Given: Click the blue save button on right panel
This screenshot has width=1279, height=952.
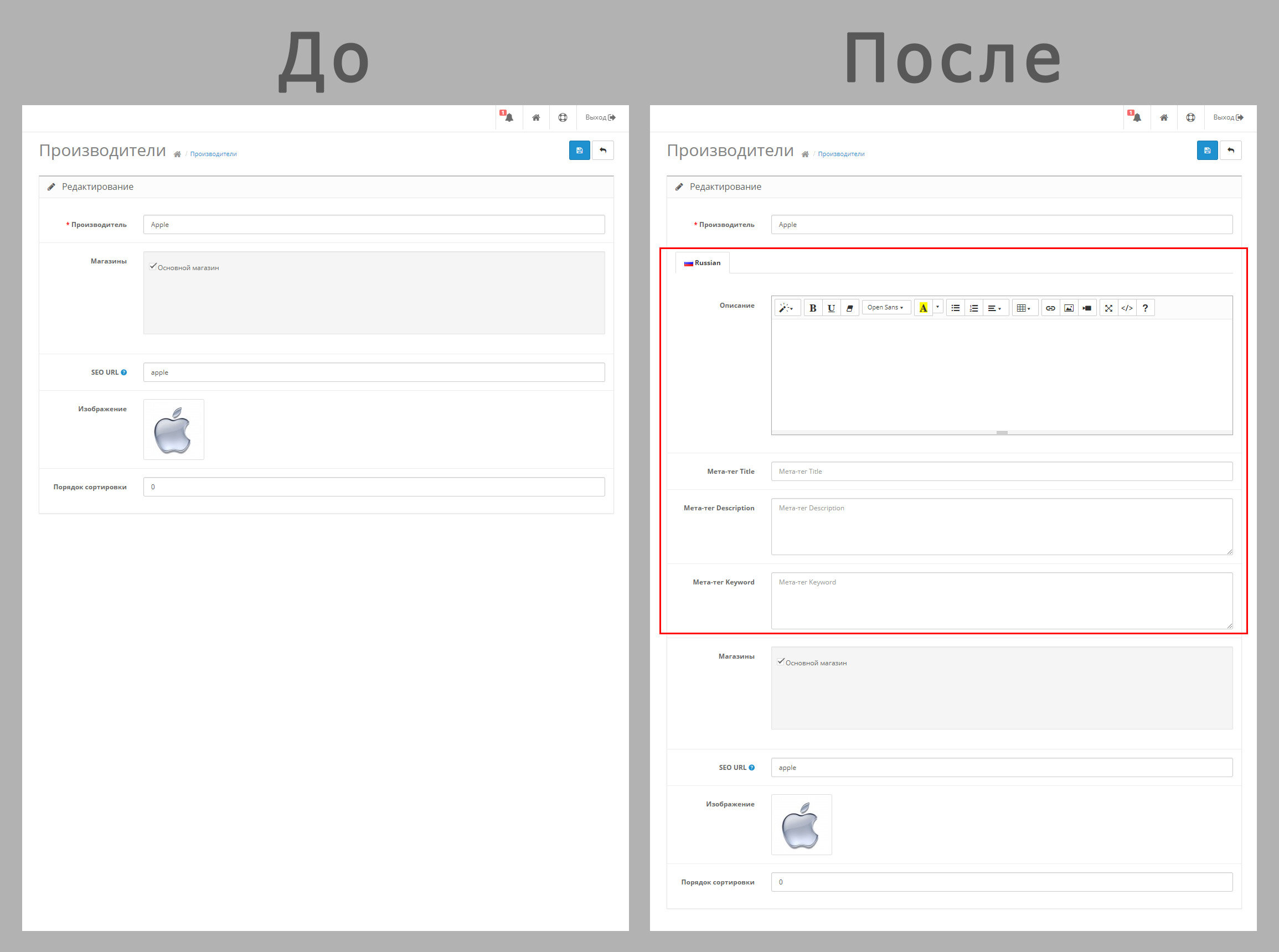Looking at the screenshot, I should (x=1207, y=151).
